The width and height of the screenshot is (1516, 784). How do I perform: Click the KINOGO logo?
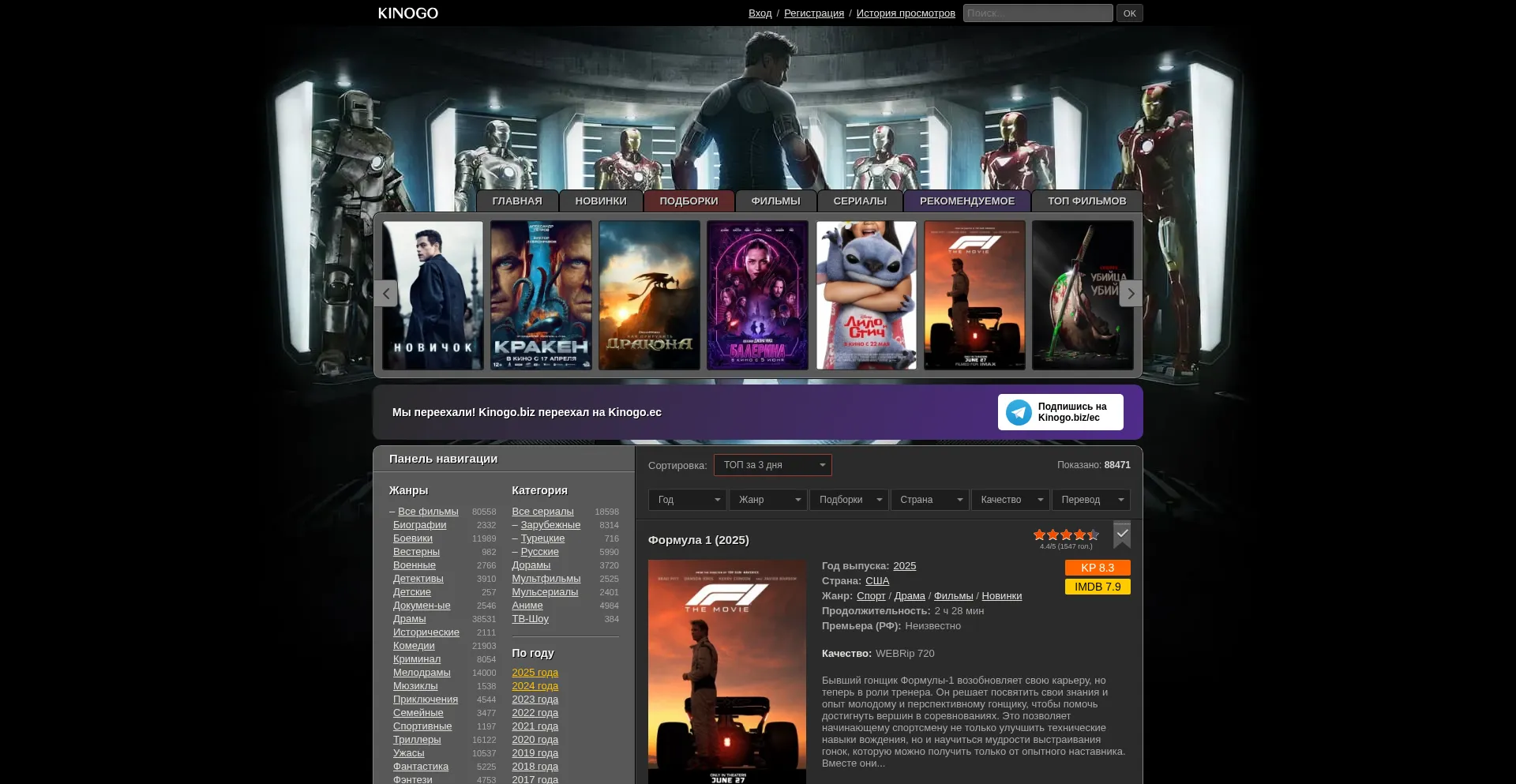pos(407,13)
